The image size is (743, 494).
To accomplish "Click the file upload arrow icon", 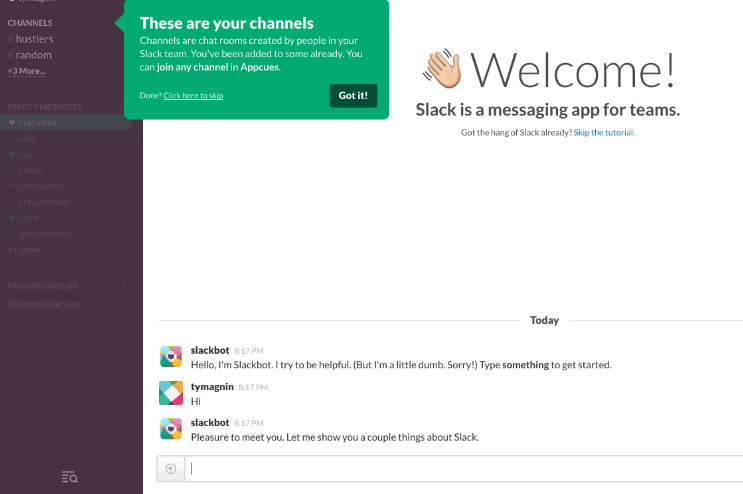I will point(171,469).
